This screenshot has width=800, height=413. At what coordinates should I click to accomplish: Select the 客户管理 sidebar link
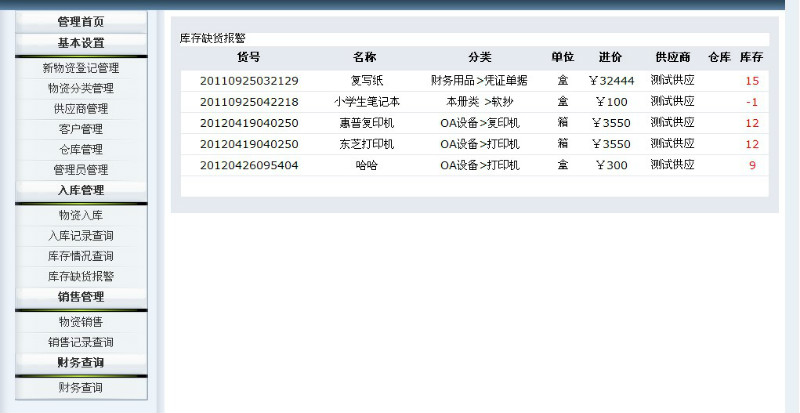[80, 128]
